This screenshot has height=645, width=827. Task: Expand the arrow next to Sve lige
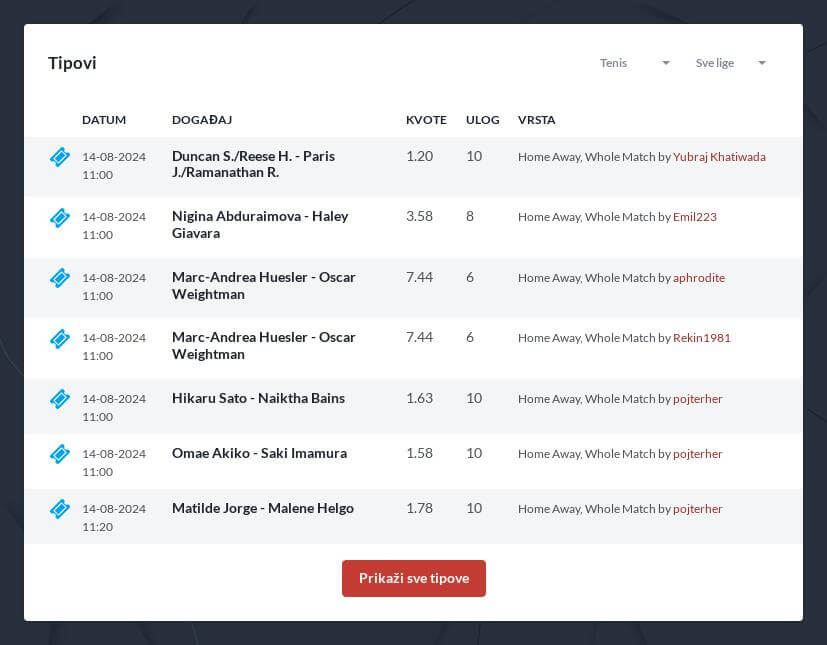coord(762,63)
